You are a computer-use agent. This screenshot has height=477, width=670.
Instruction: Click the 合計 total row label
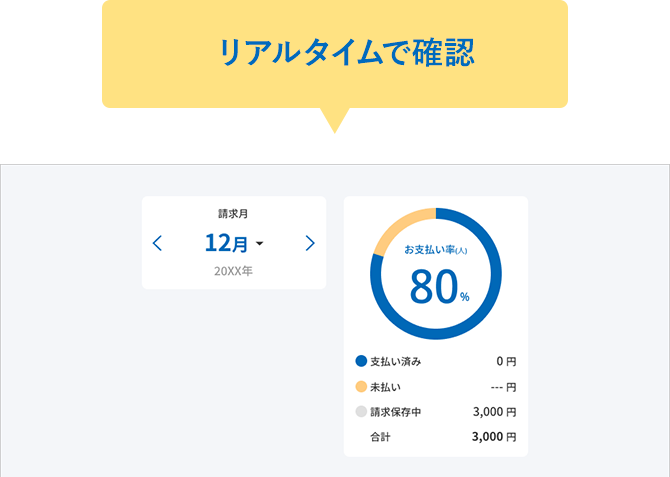(380, 437)
